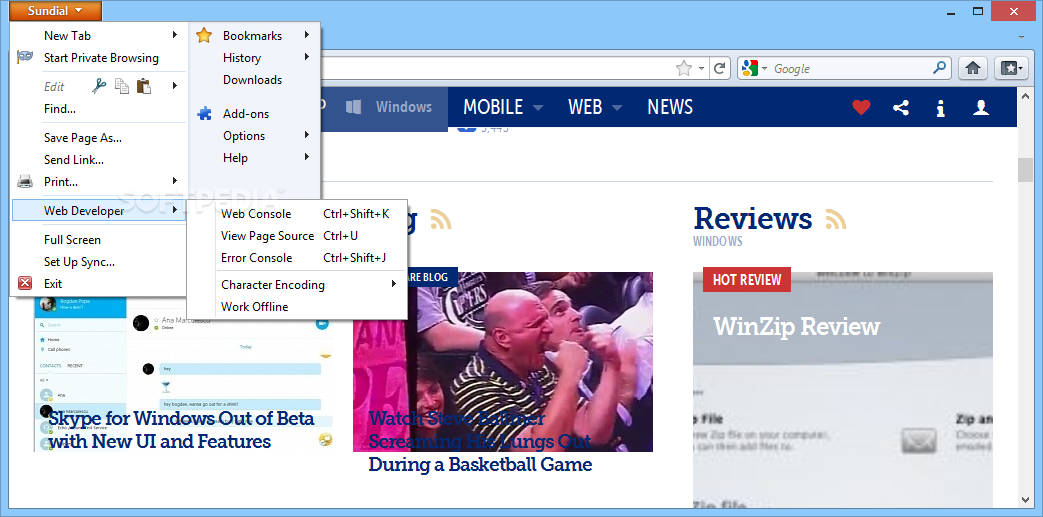Click the Copy icon in Edit row
This screenshot has height=517, width=1043.
tap(121, 85)
